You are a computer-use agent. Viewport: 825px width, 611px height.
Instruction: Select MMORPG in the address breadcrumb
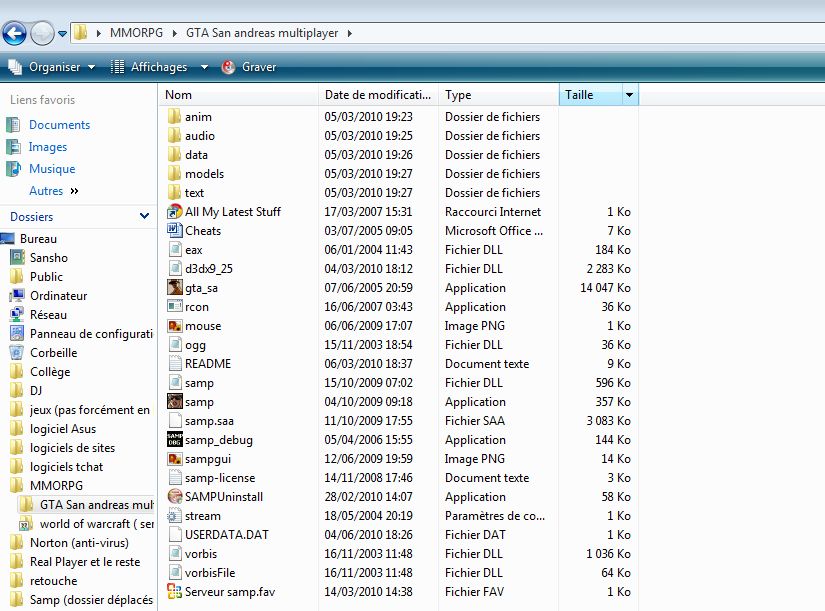pos(136,33)
